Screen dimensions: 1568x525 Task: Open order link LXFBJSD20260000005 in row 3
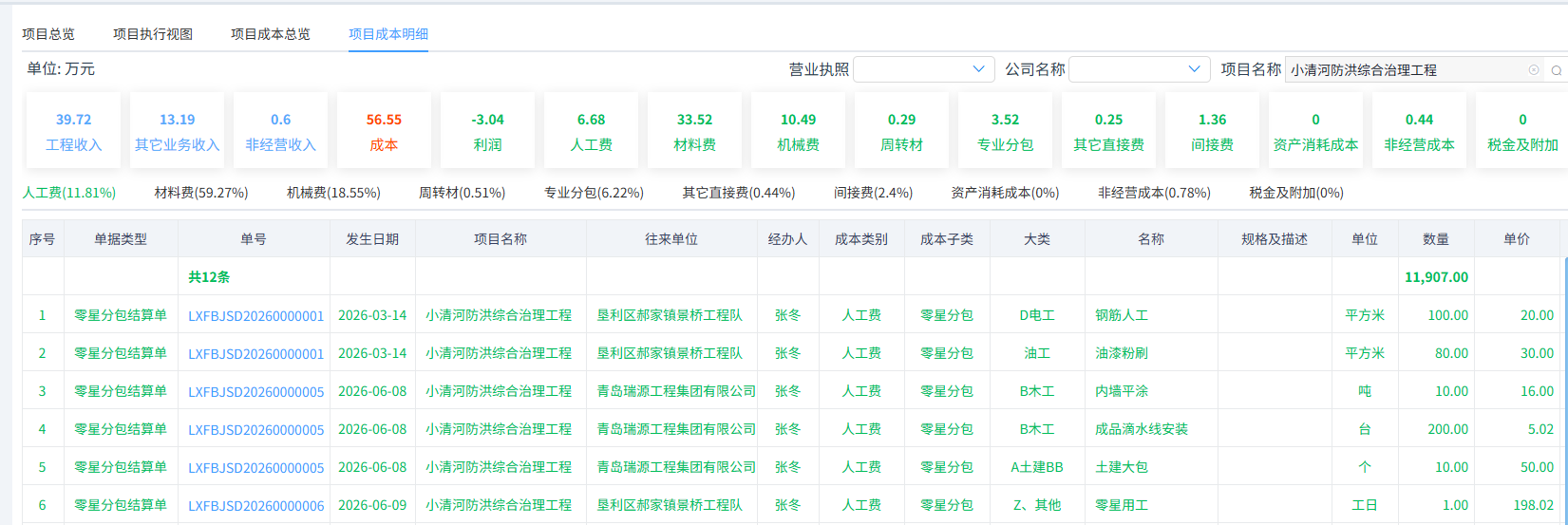[255, 391]
